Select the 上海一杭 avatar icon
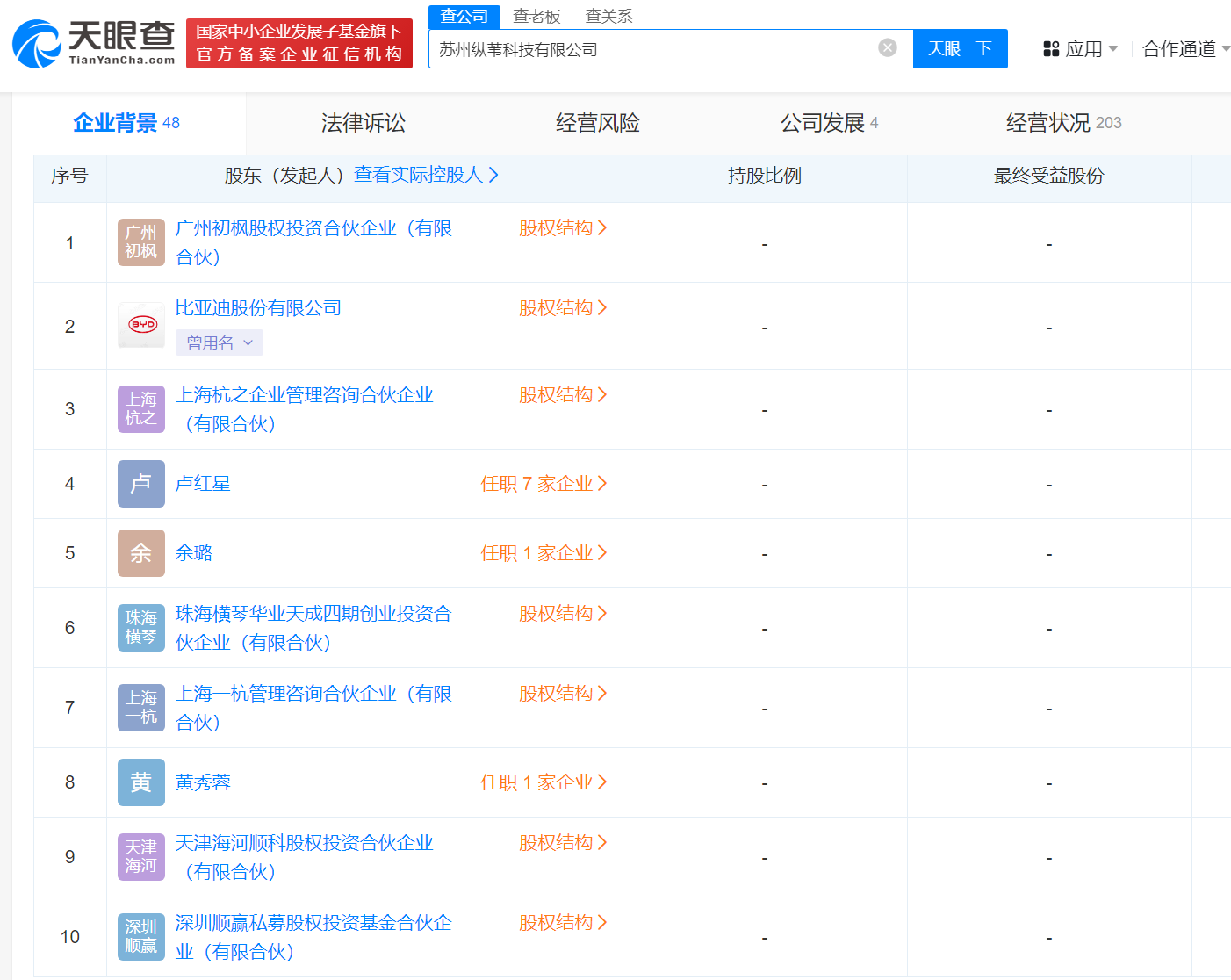 point(141,708)
